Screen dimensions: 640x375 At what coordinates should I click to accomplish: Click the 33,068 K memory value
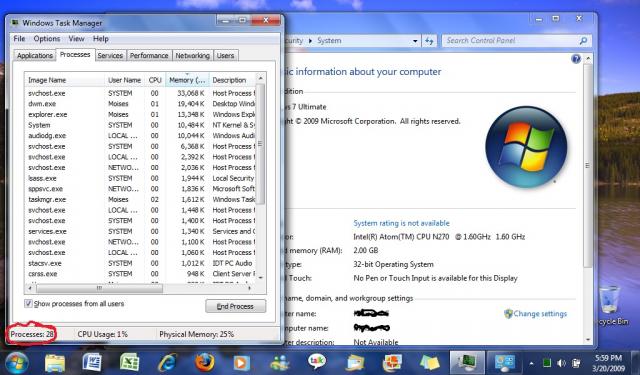pos(191,93)
